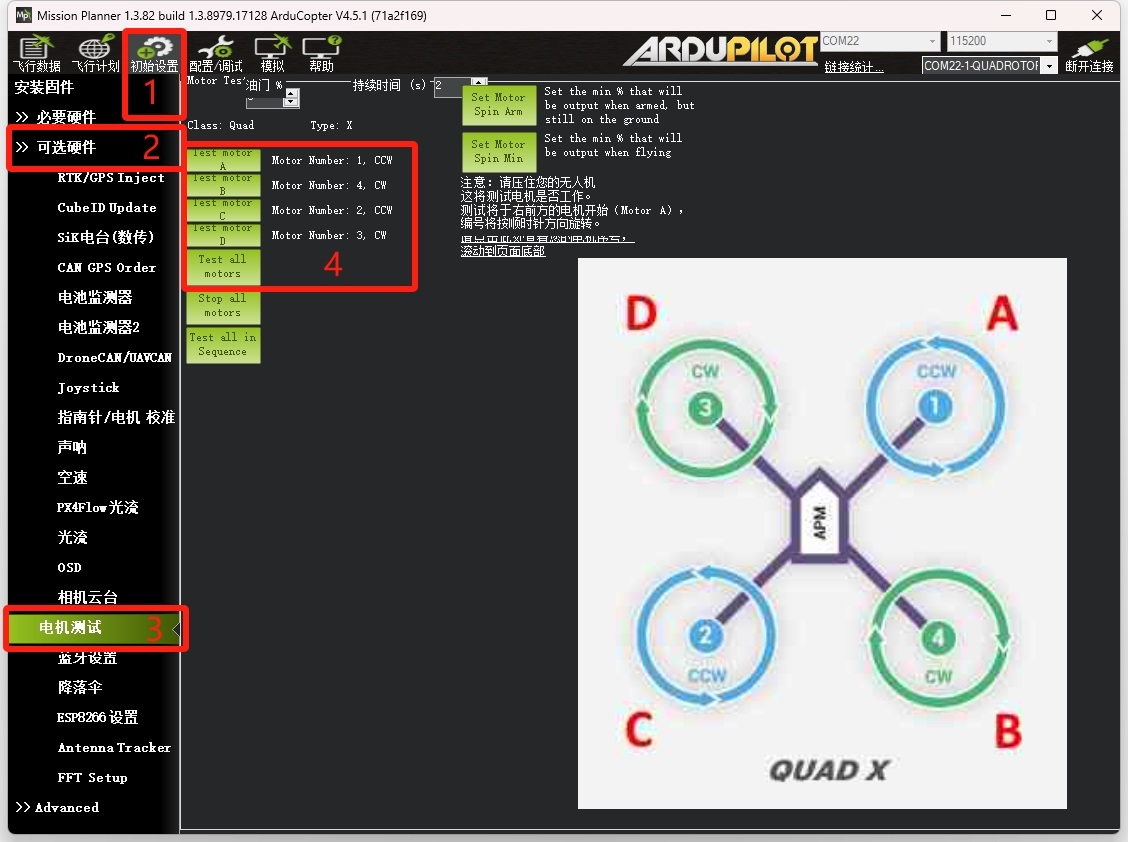The height and width of the screenshot is (842, 1128).
Task: Open the OSD page
Action: 69,568
